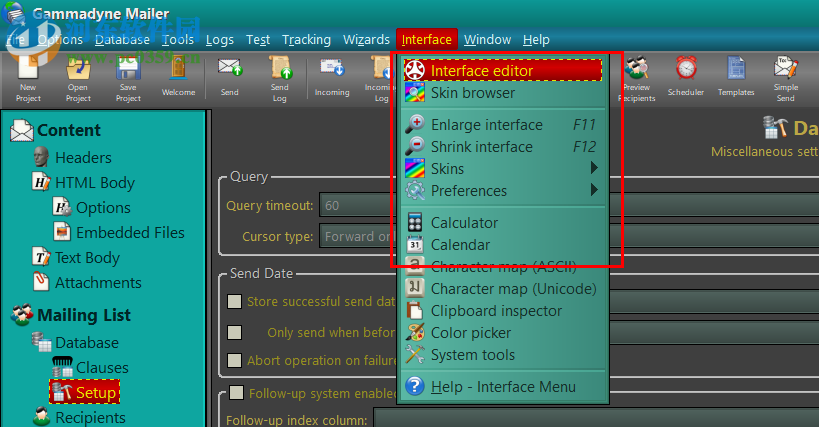Close the open Interface menu
This screenshot has height=427, width=819.
click(x=427, y=40)
